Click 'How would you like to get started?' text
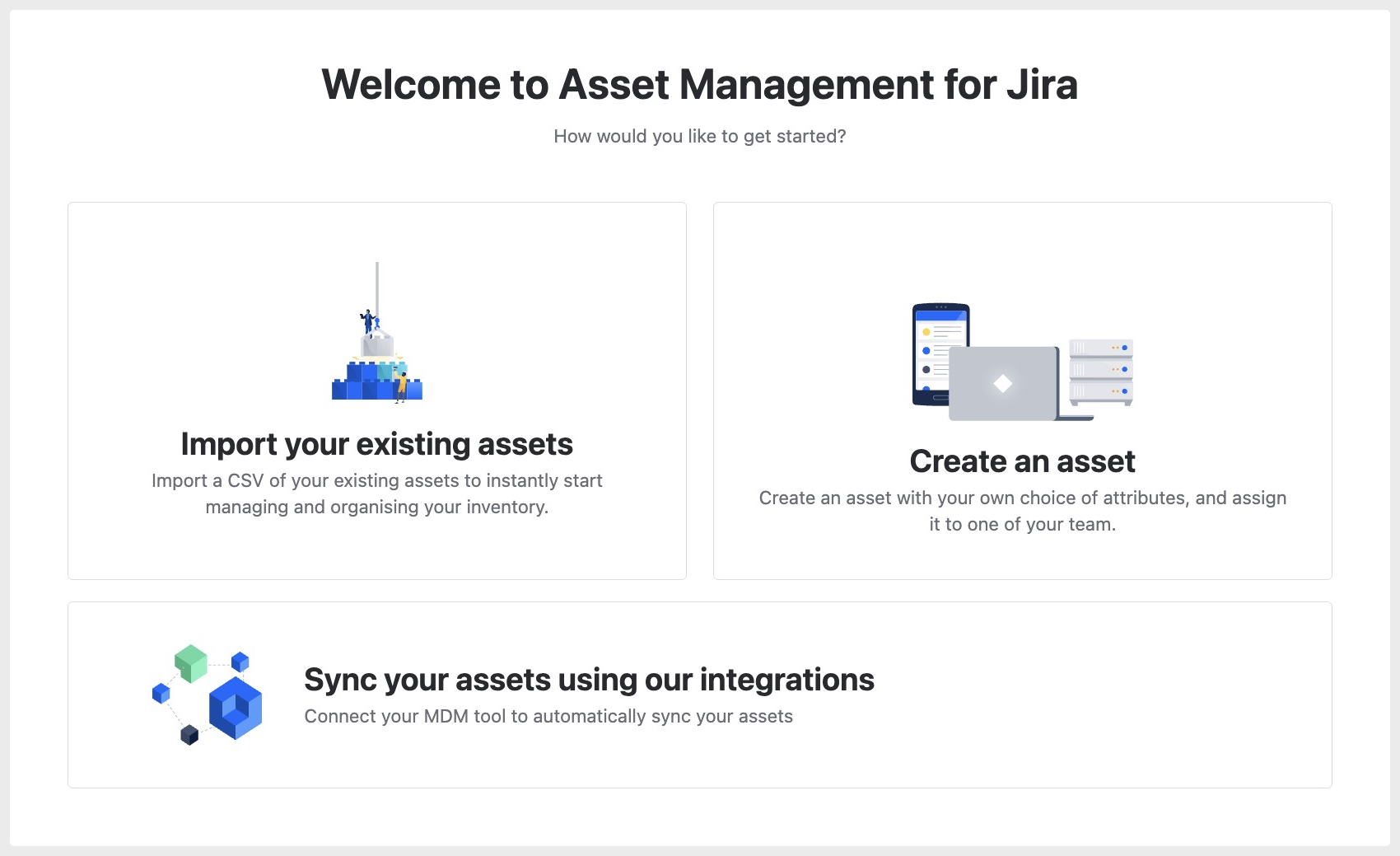The height and width of the screenshot is (856, 1400). coord(700,136)
